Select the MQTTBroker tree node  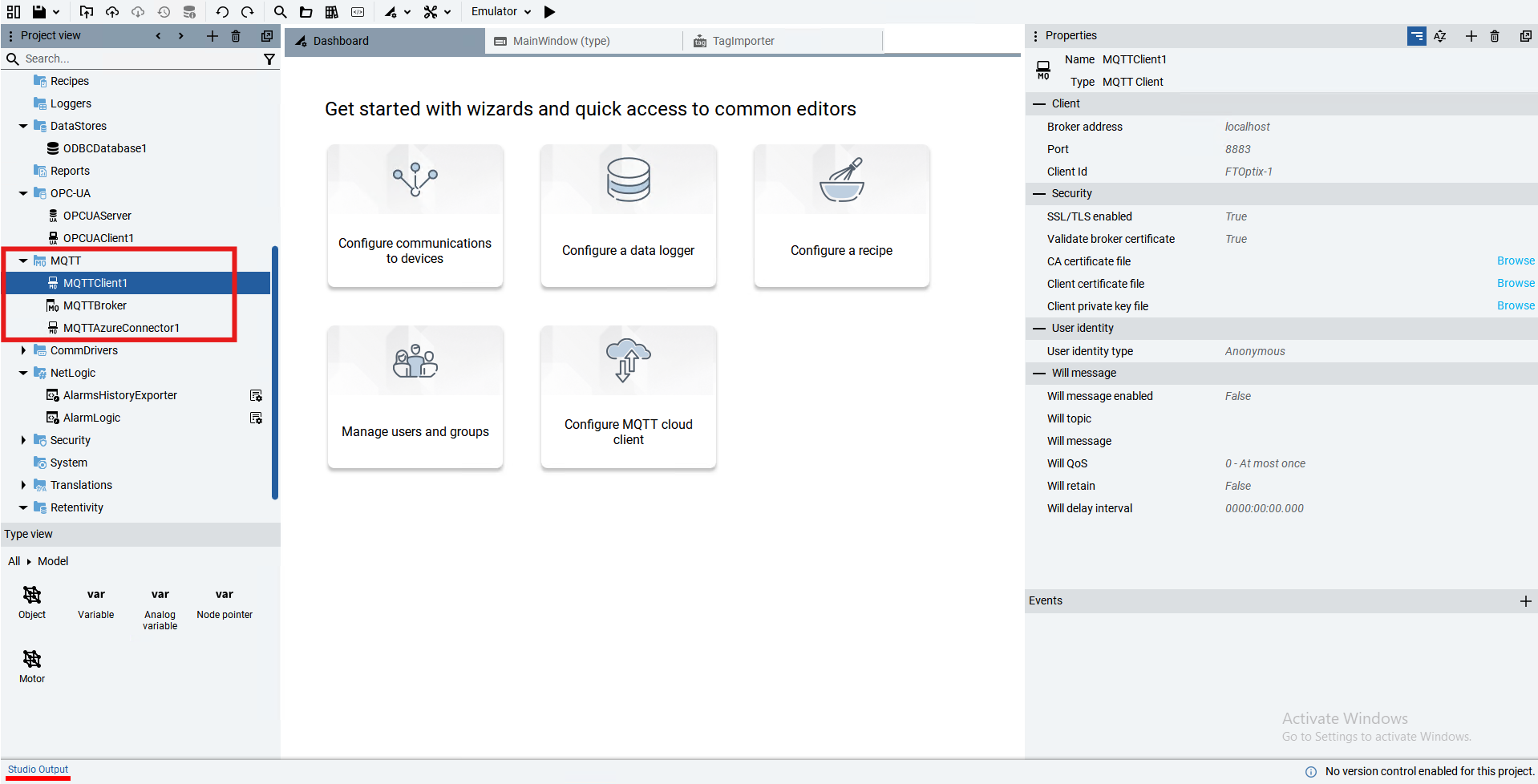click(x=95, y=305)
